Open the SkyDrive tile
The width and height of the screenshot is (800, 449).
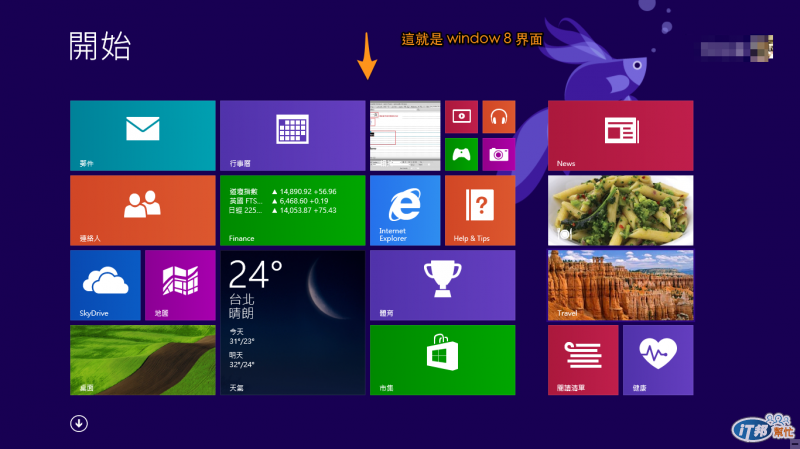coord(105,285)
